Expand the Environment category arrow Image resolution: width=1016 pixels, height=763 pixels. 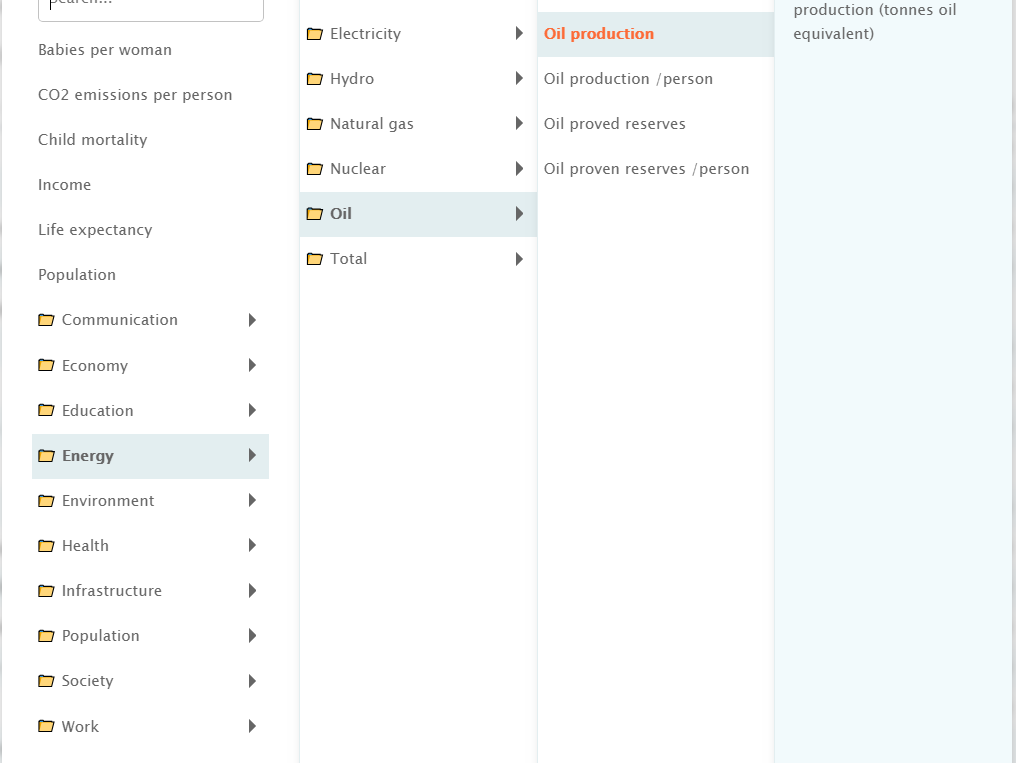coord(253,500)
